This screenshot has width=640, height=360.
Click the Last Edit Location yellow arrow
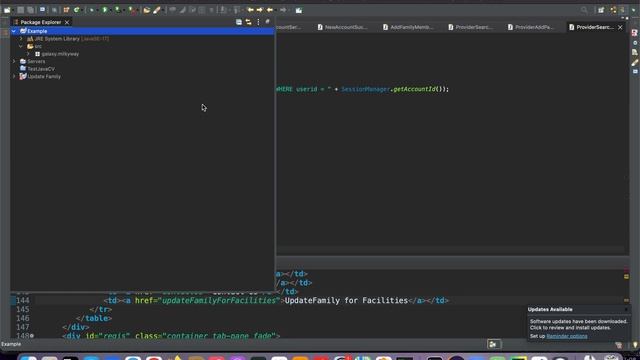point(250,10)
